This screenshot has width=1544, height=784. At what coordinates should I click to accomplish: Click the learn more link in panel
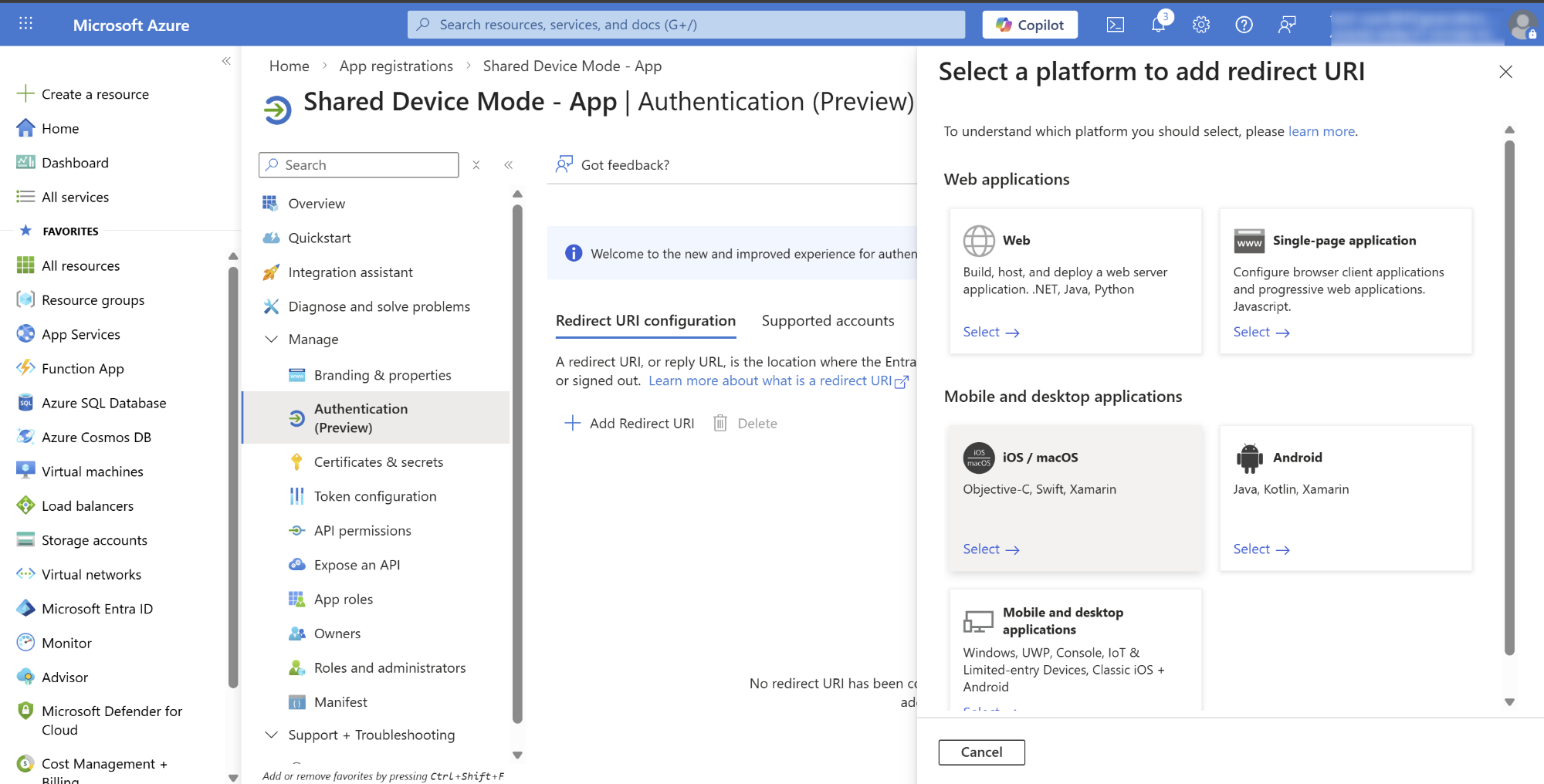point(1321,131)
